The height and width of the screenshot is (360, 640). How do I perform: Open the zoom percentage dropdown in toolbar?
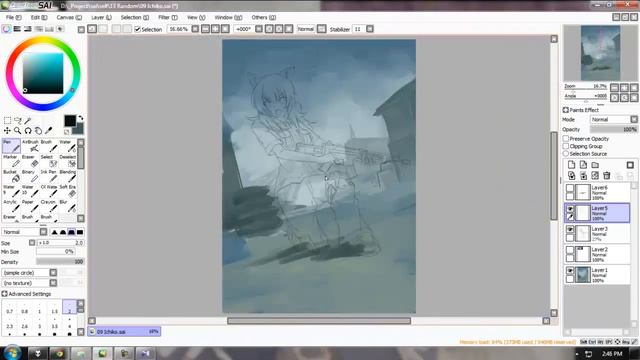(x=195, y=29)
